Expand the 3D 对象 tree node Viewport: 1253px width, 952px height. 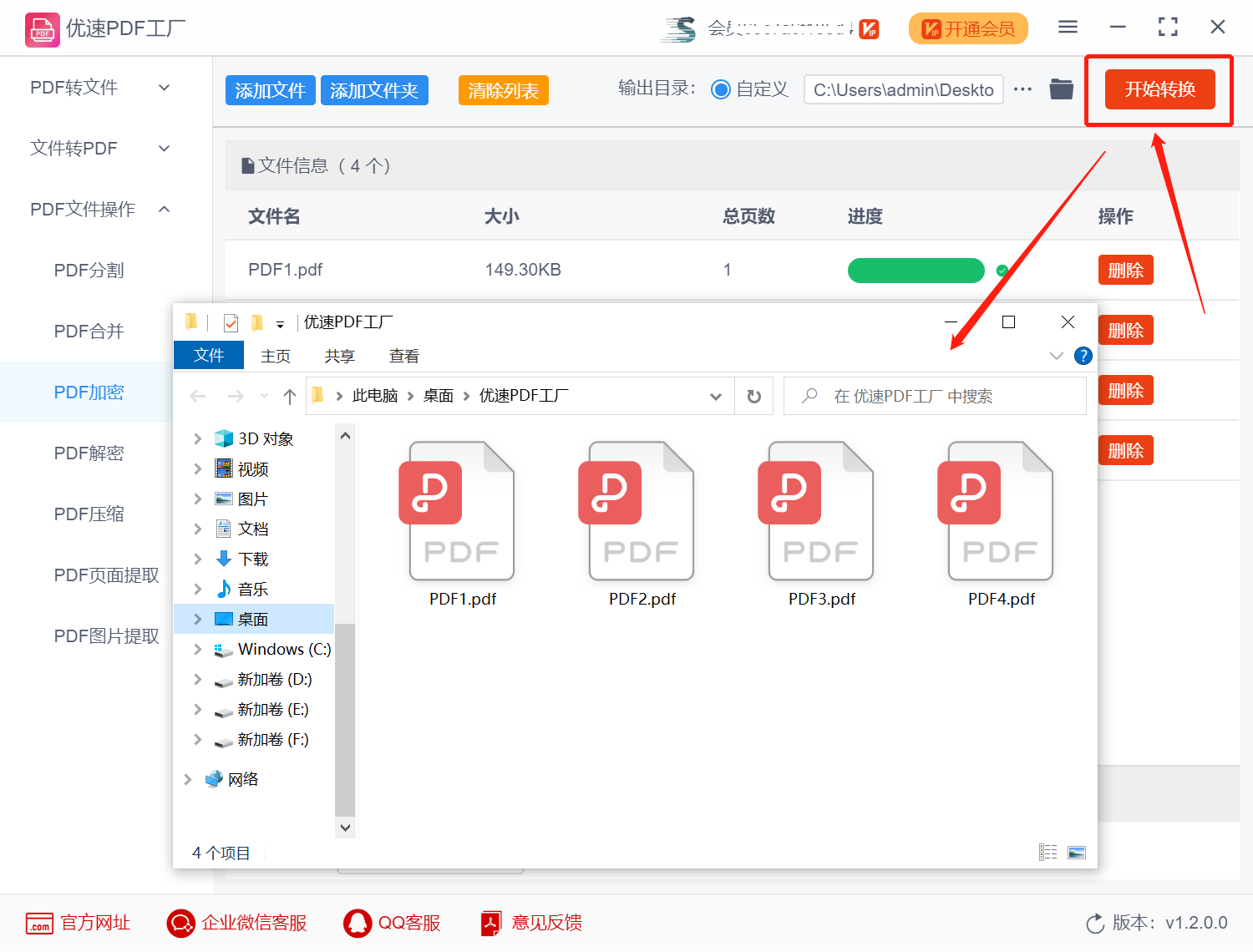pos(198,438)
